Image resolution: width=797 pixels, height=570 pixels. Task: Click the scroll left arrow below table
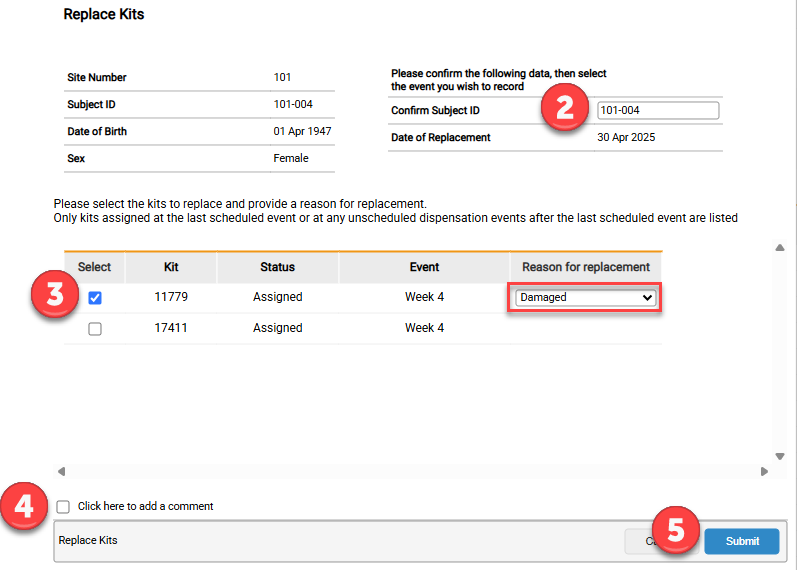point(61,471)
